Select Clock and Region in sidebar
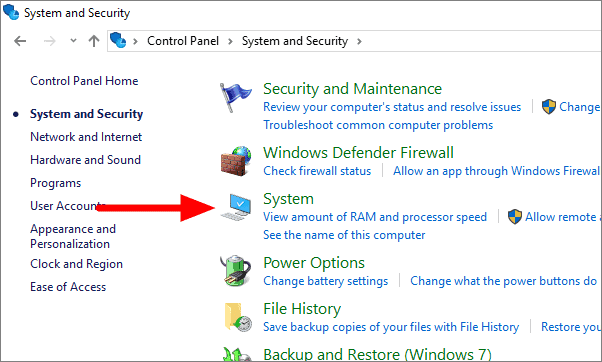The height and width of the screenshot is (362, 602). click(x=76, y=264)
